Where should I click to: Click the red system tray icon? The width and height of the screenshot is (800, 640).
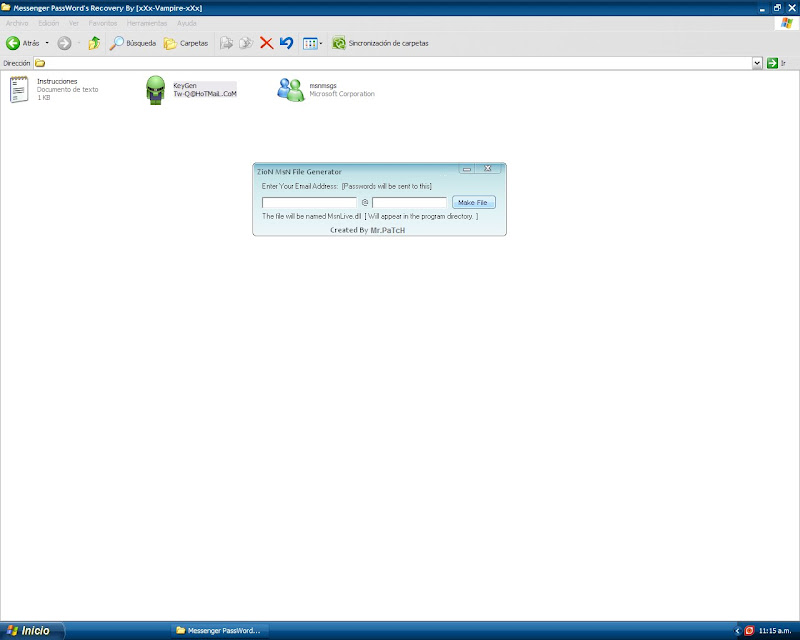749,631
